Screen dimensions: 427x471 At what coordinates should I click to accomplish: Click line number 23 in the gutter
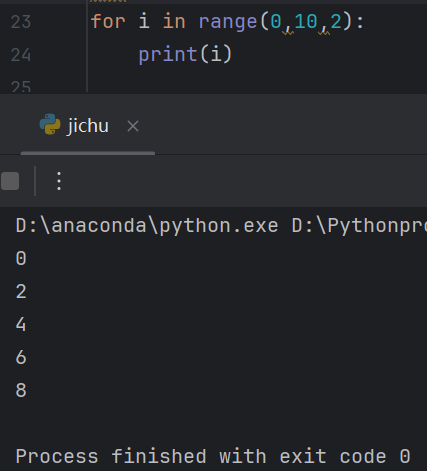tap(21, 22)
